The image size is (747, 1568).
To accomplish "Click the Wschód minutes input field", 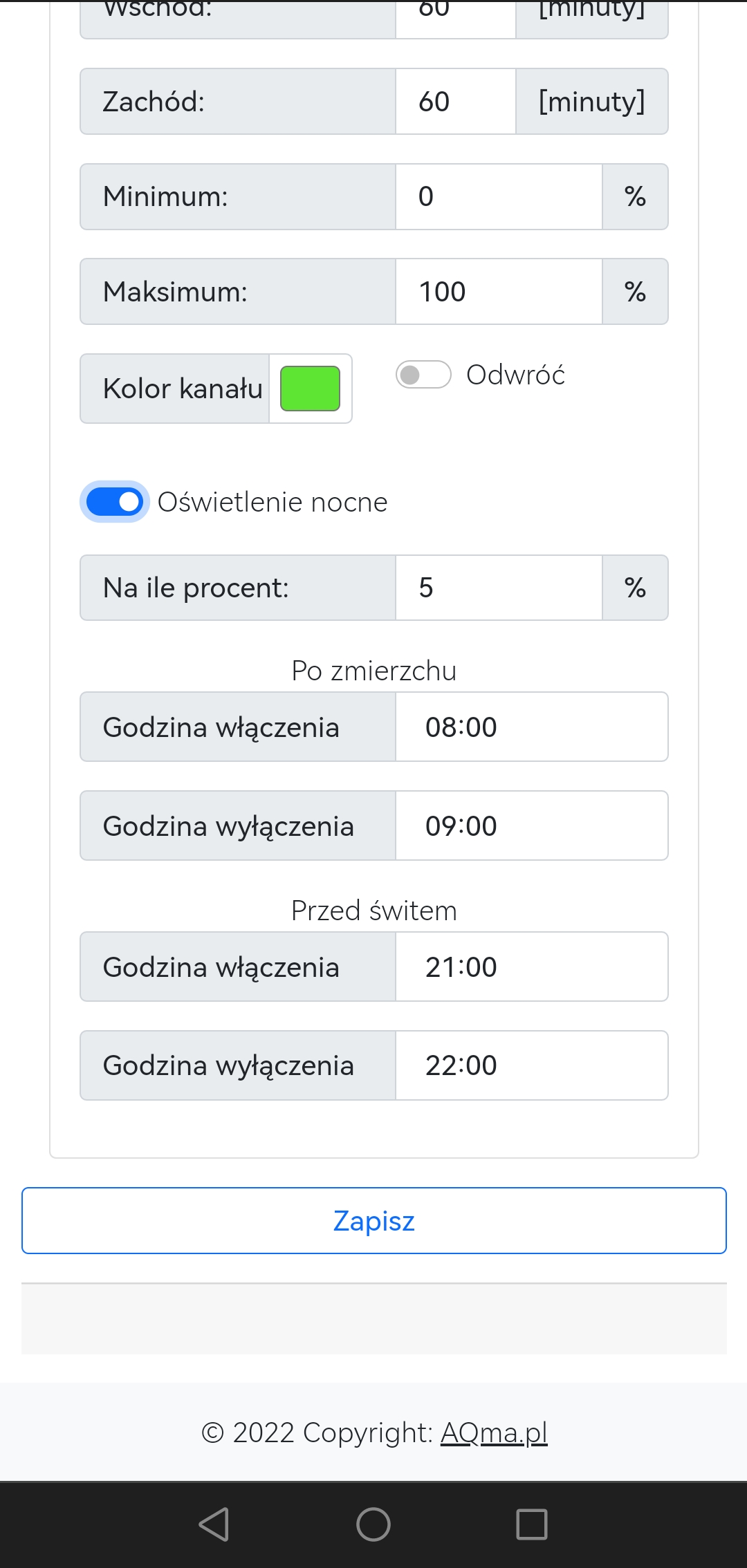I will (455, 15).
